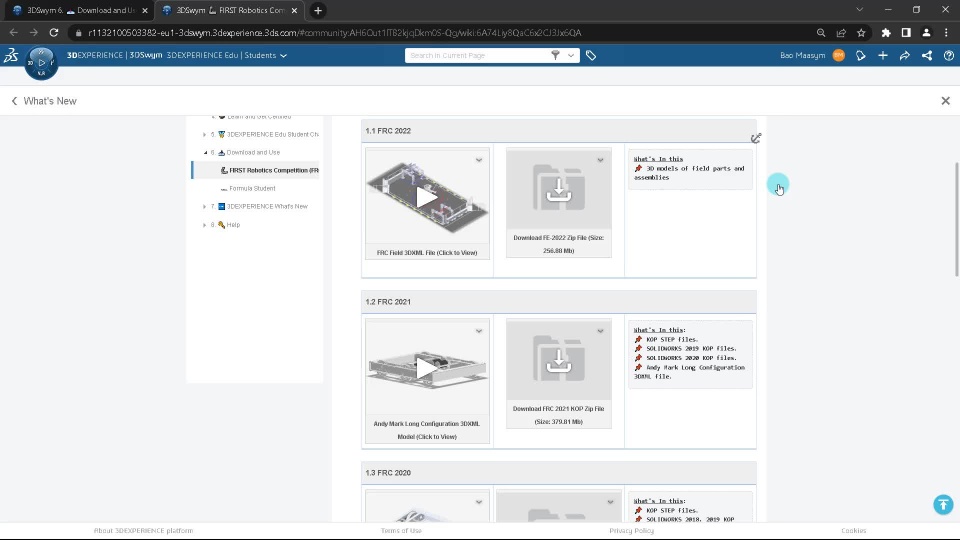Click the 3DS compass logo icon
The image size is (960, 540).
pyautogui.click(x=11, y=55)
